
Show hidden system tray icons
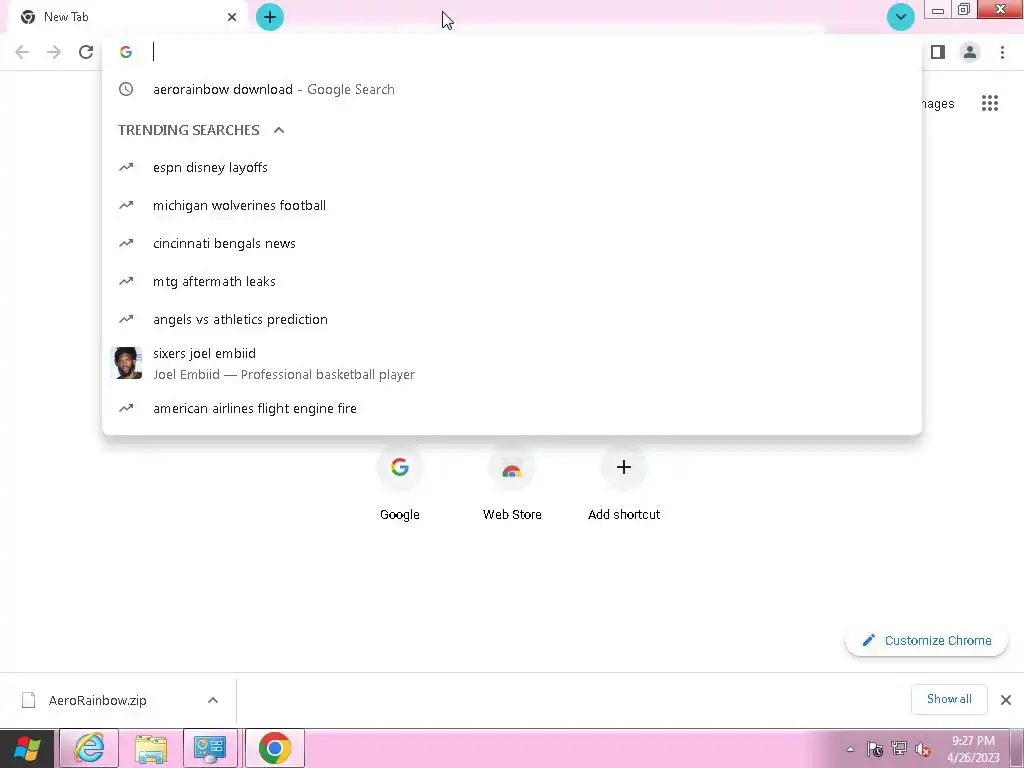click(x=850, y=749)
